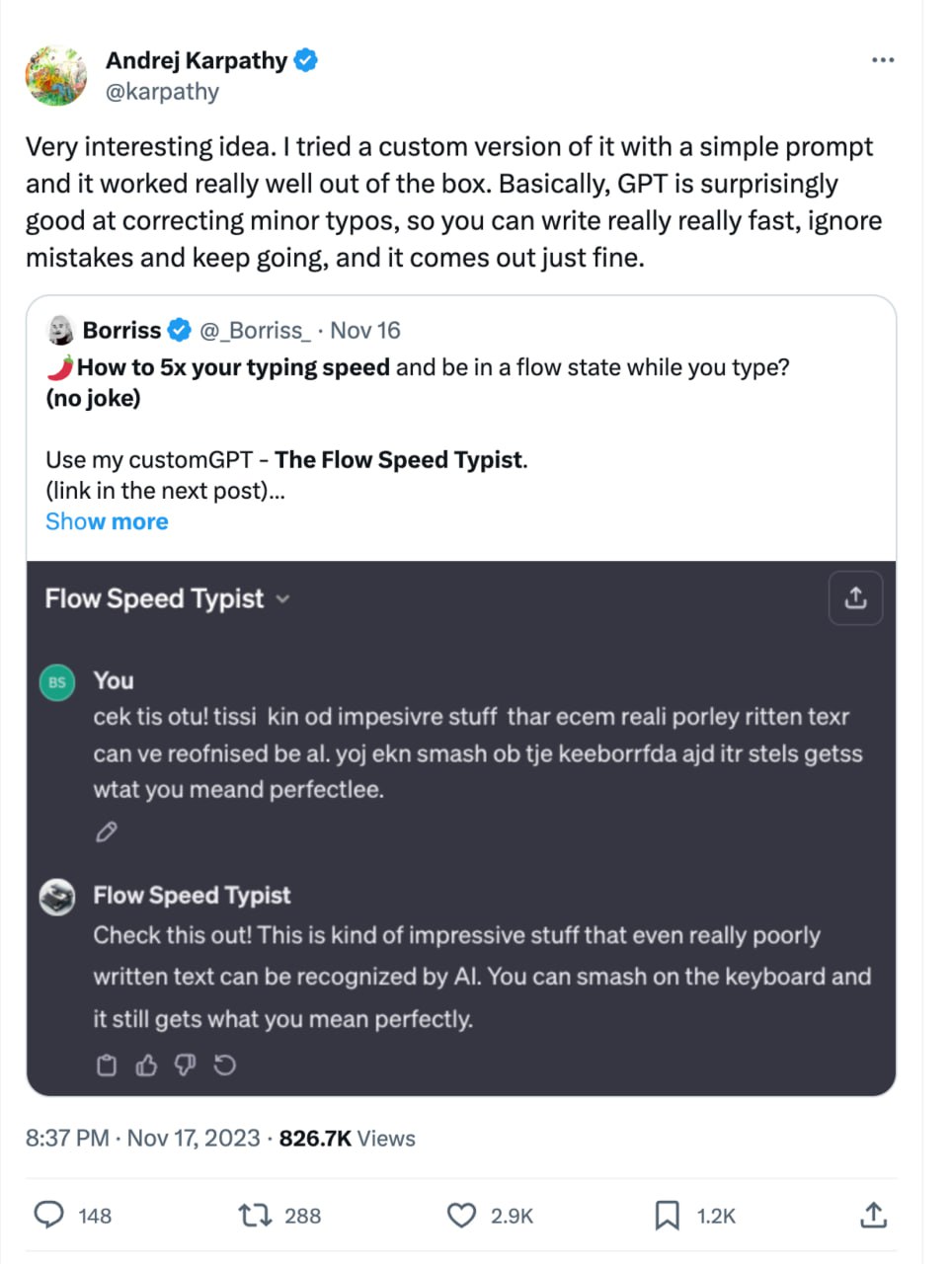Toggle thumbs up on the response
This screenshot has height=1264, width=952.
146,1066
